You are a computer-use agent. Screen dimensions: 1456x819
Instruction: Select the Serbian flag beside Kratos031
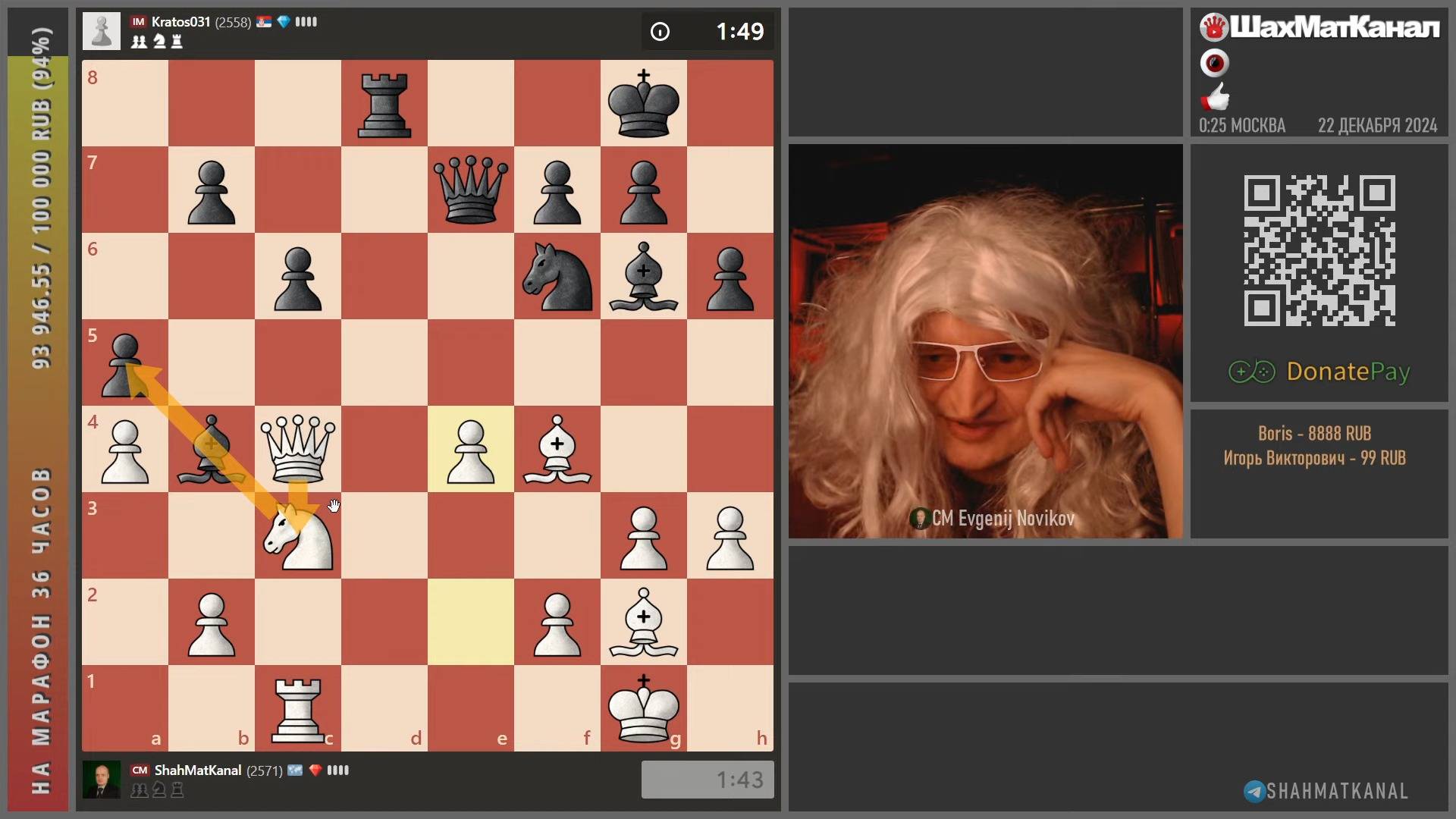(x=264, y=22)
